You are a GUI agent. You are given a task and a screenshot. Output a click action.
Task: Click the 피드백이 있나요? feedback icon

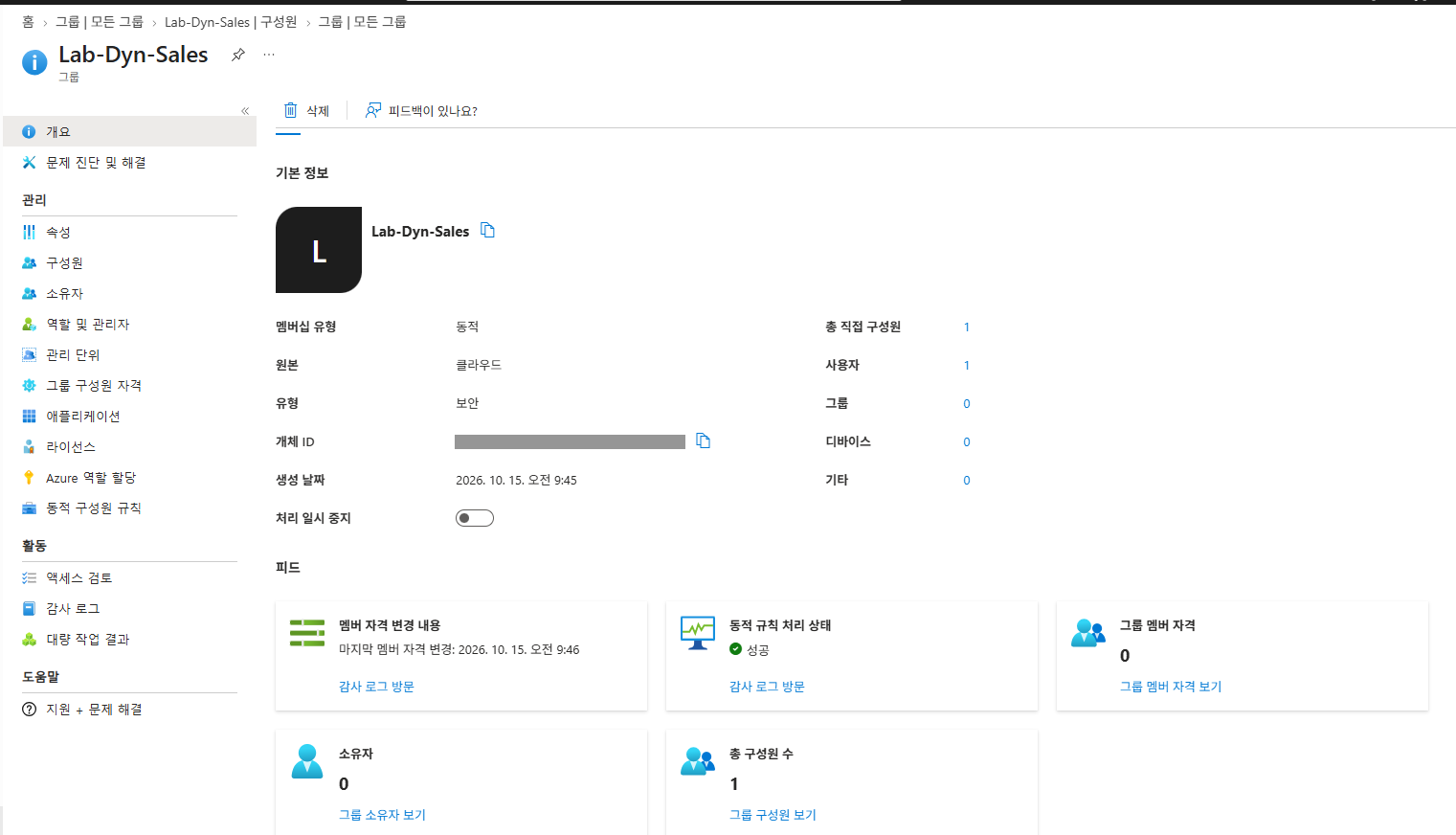pos(373,110)
